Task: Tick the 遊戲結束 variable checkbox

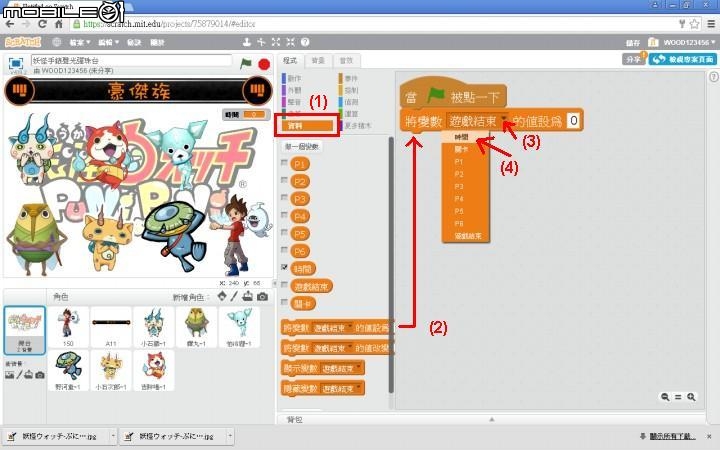Action: (284, 285)
